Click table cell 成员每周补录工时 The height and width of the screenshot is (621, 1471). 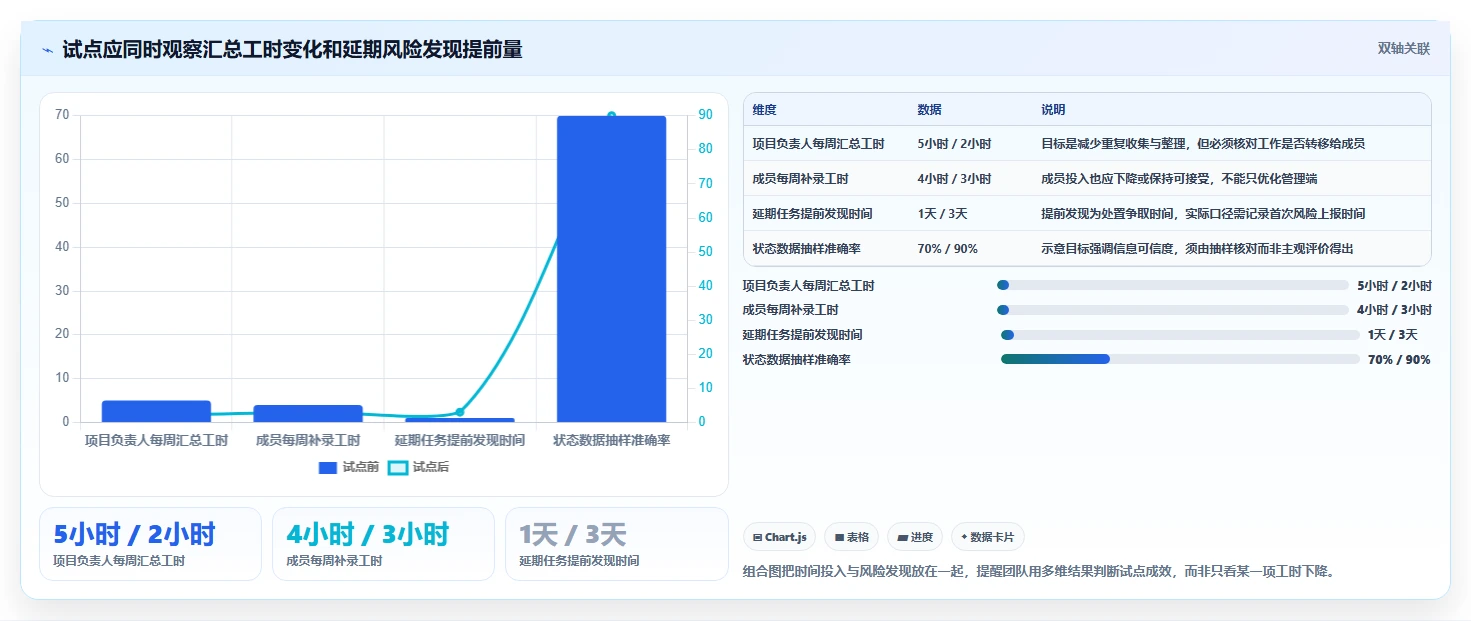coord(800,179)
